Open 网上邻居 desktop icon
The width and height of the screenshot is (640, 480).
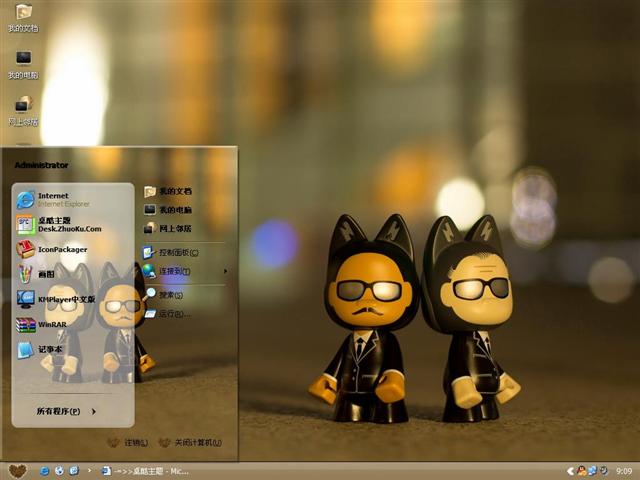pyautogui.click(x=23, y=111)
